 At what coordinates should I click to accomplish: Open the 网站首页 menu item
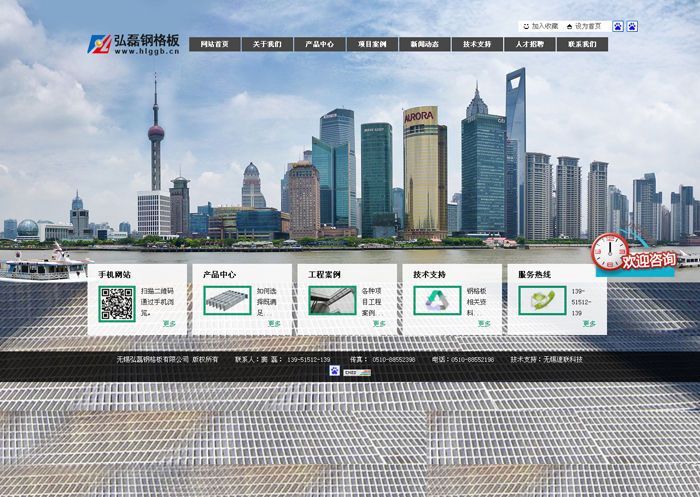click(x=214, y=44)
